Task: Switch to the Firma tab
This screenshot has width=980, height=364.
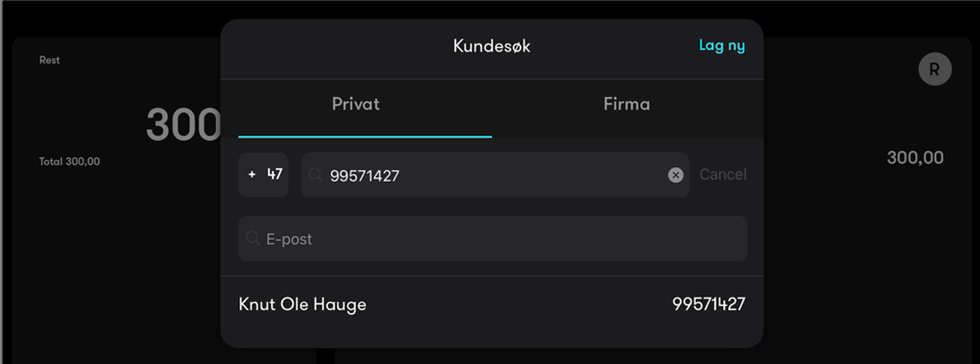Action: point(627,104)
